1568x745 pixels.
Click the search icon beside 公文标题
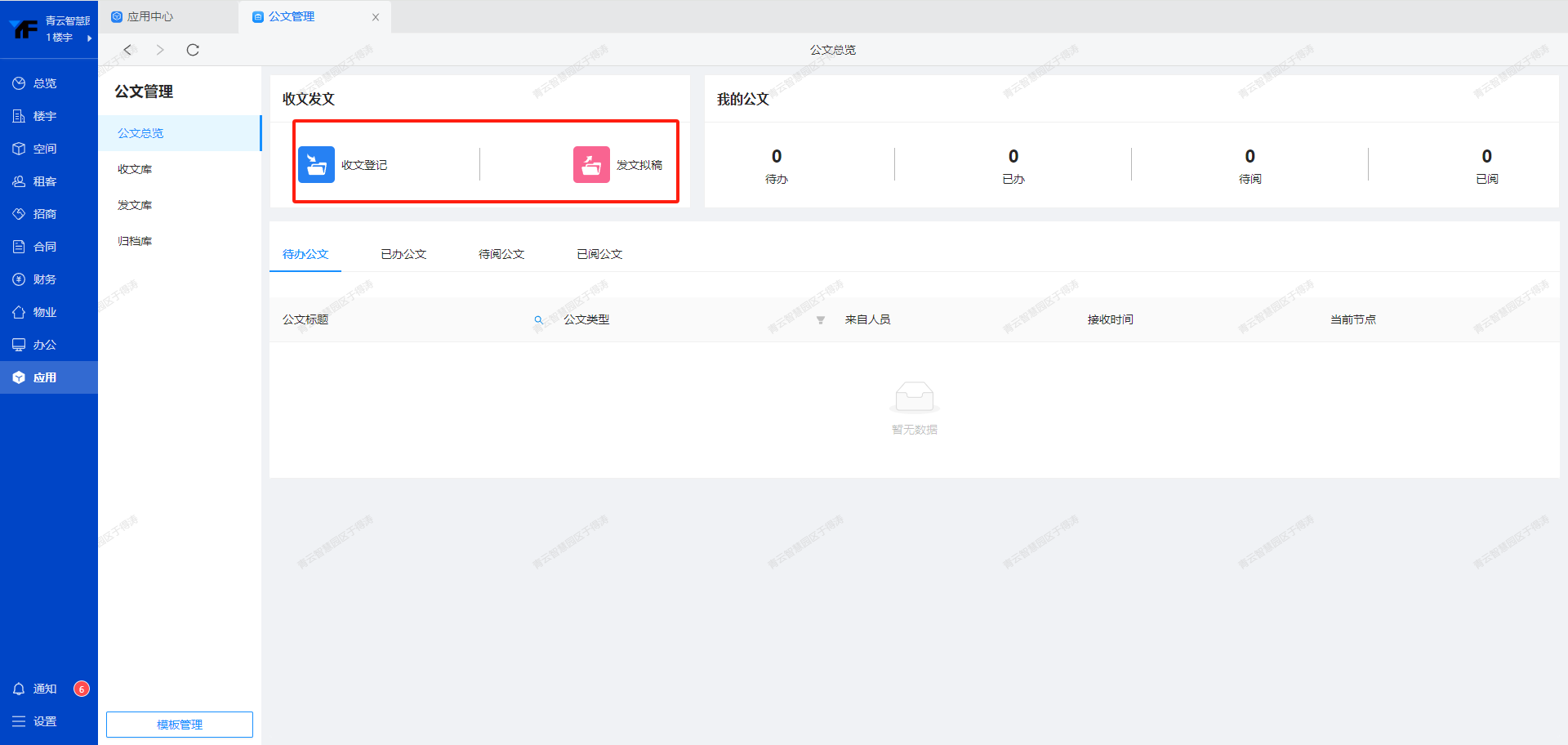click(x=538, y=320)
